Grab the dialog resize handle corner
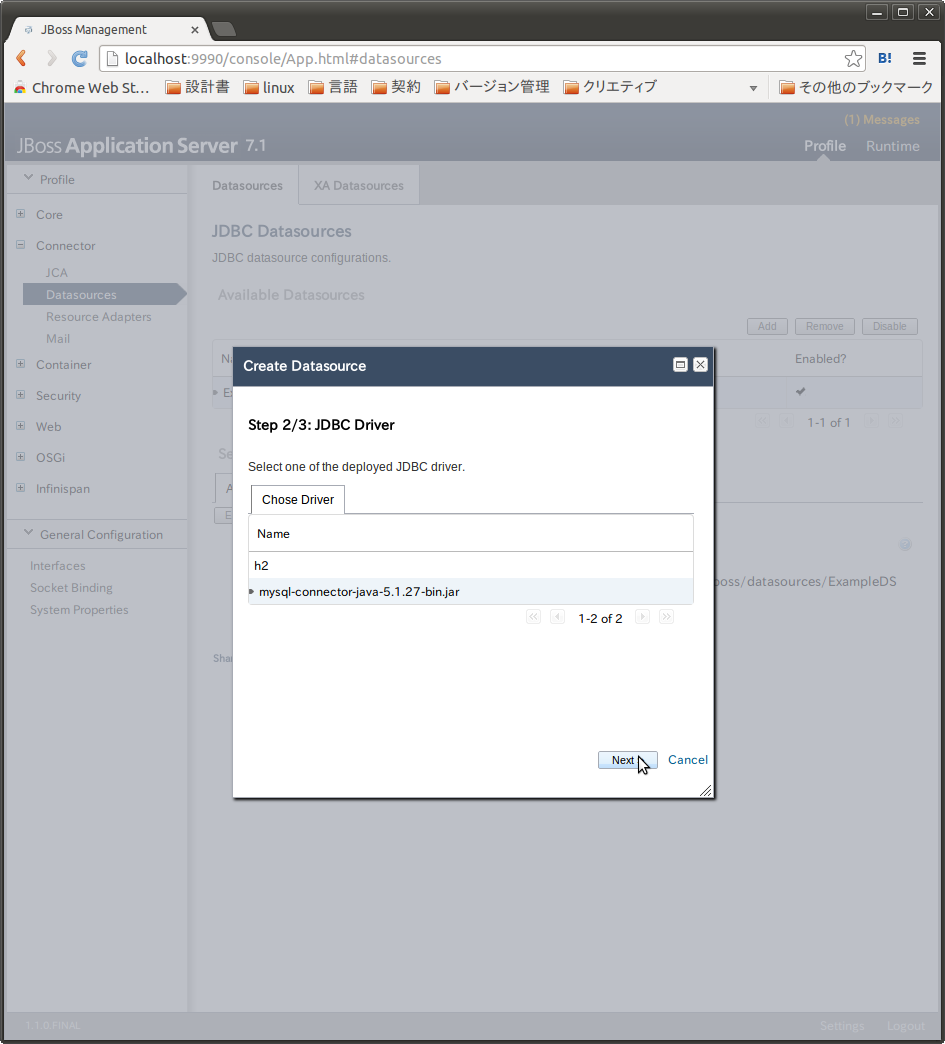The image size is (945, 1044). point(706,791)
